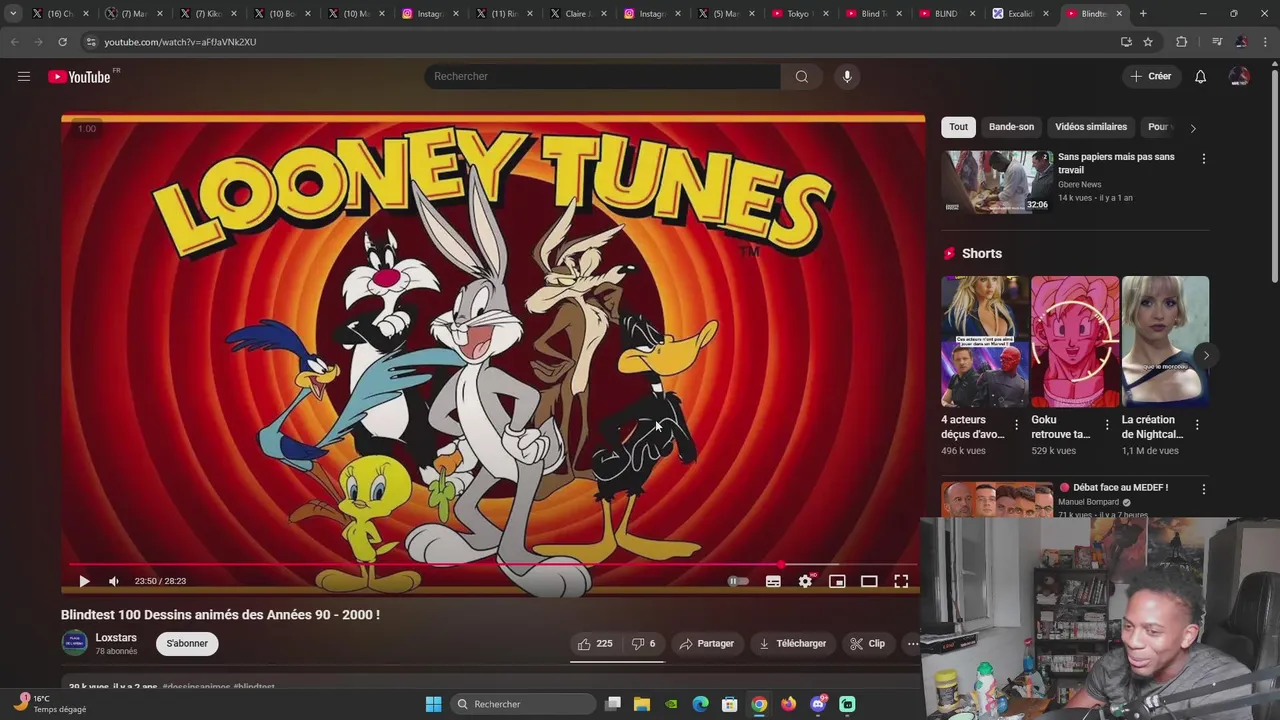Viewport: 1280px width, 720px height.
Task: Open Firefox from taskbar
Action: tap(789, 704)
